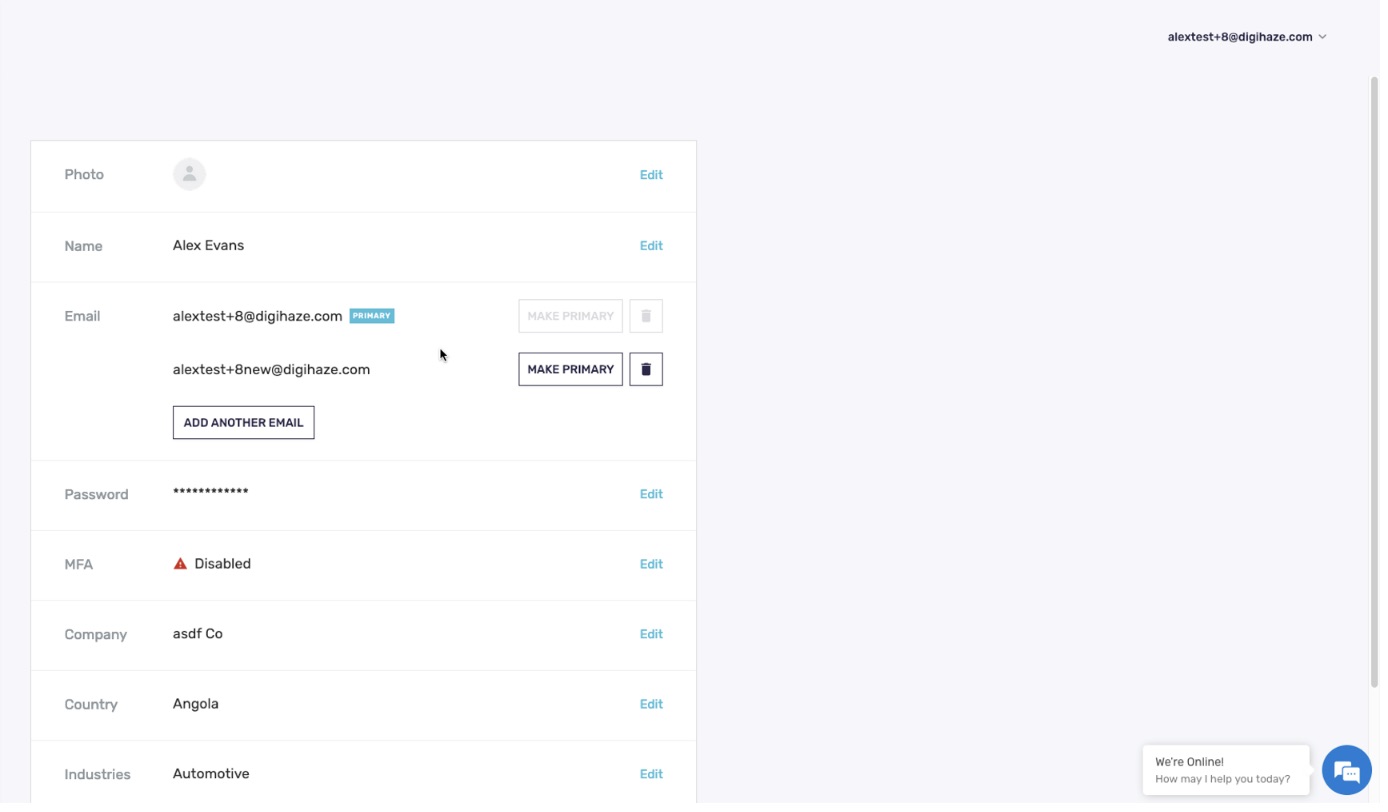
Task: Edit the Automotive industries field
Action: (651, 775)
